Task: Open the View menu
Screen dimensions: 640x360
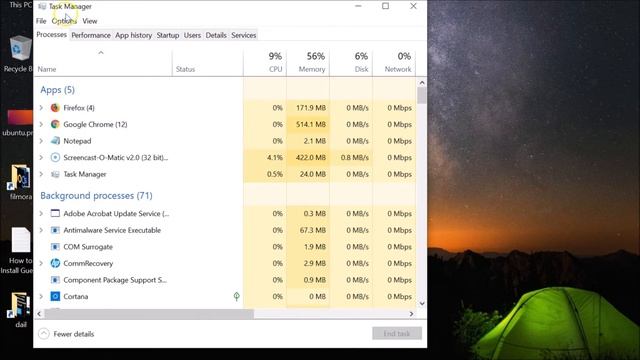Action: point(90,21)
